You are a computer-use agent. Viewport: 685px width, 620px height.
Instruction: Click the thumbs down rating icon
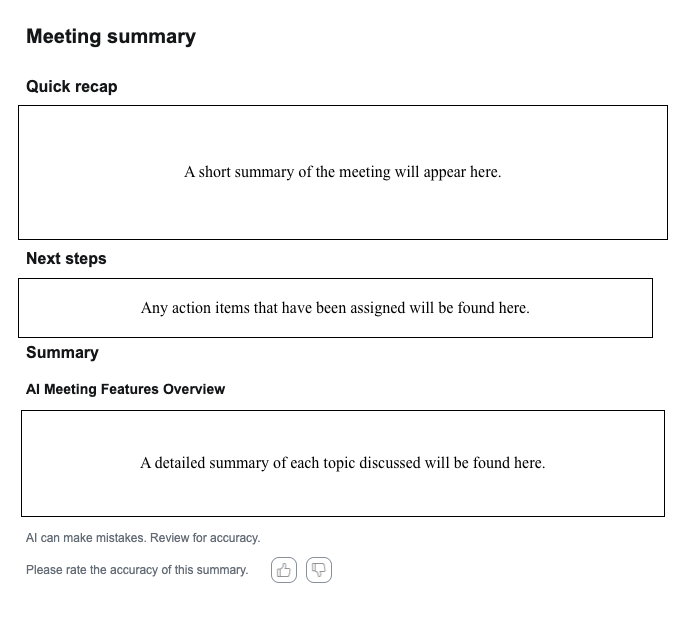[319, 570]
